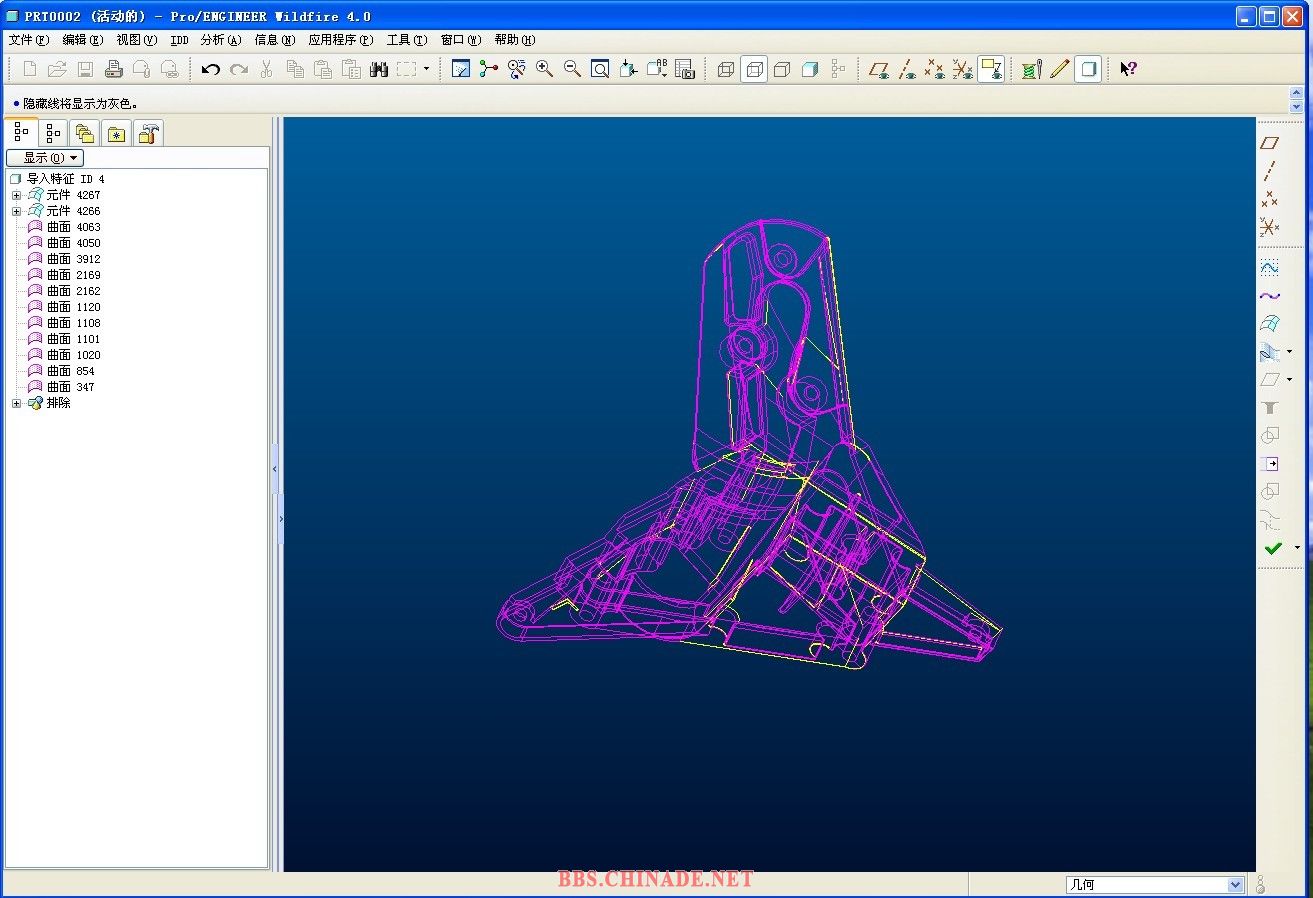Screen dimensions: 1313x898
Task: Select the coordinate system tool on right toolbar
Action: point(1269,227)
